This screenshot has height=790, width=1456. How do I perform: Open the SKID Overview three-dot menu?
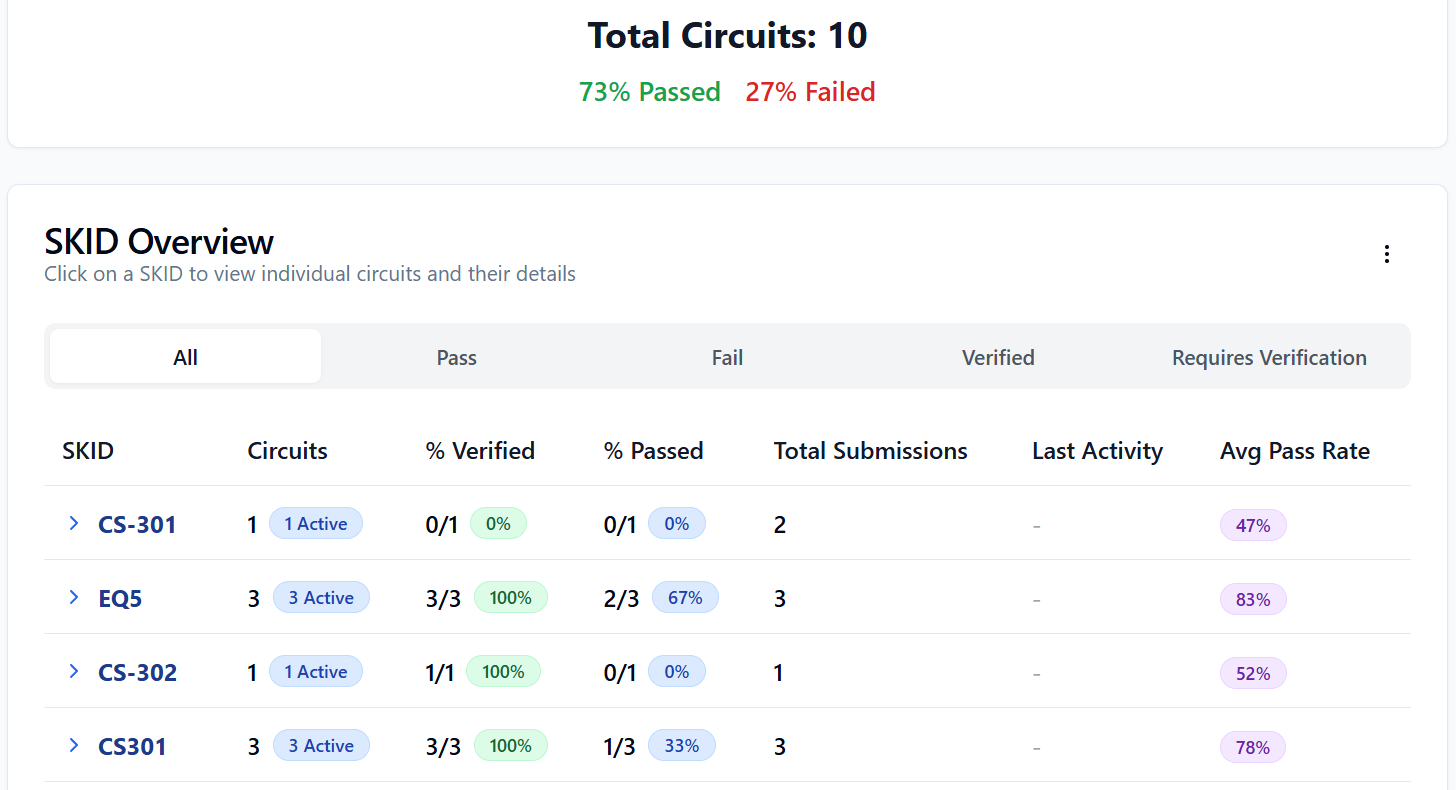tap(1386, 254)
